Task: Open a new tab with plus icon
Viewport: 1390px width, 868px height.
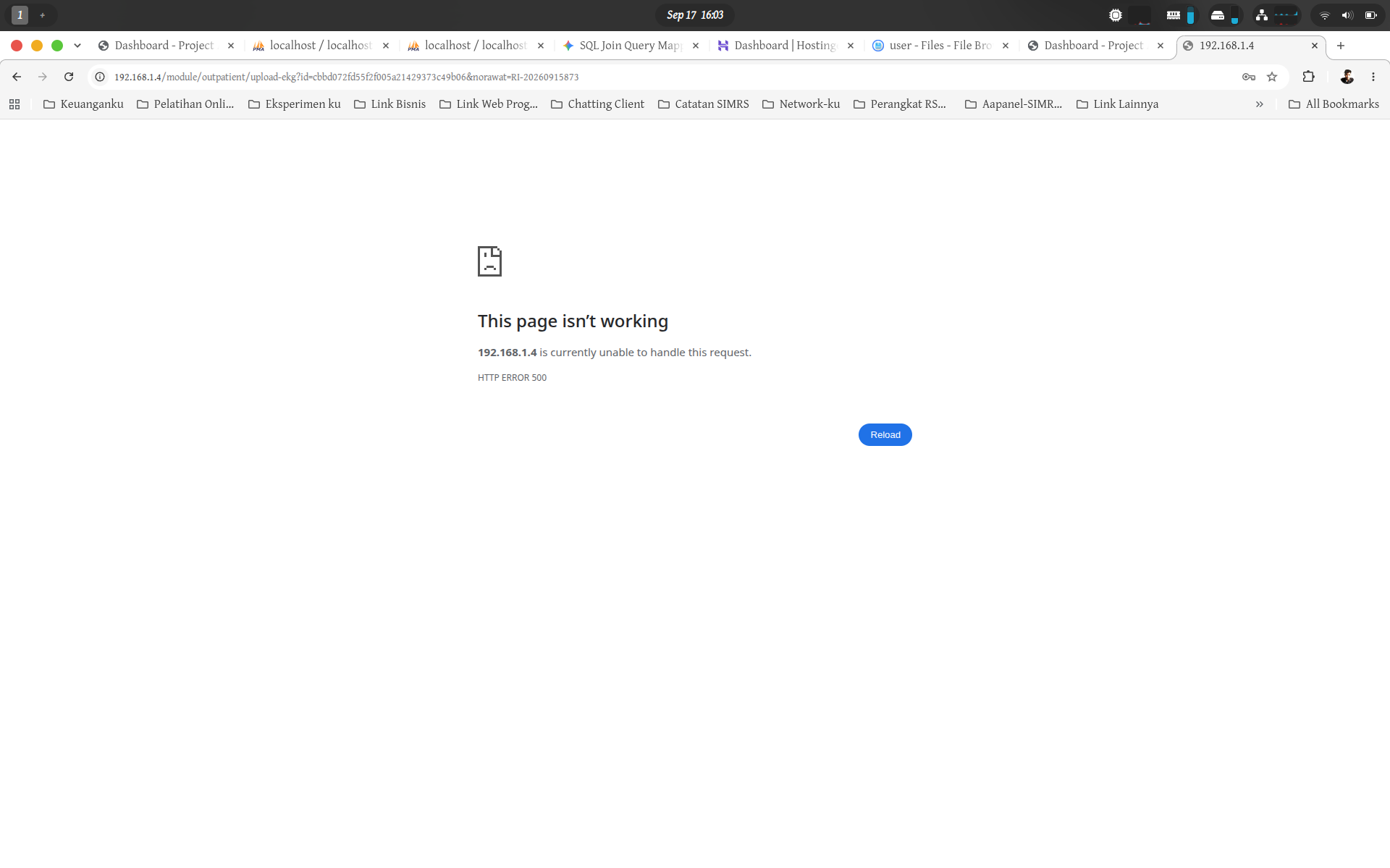Action: pyautogui.click(x=1341, y=46)
